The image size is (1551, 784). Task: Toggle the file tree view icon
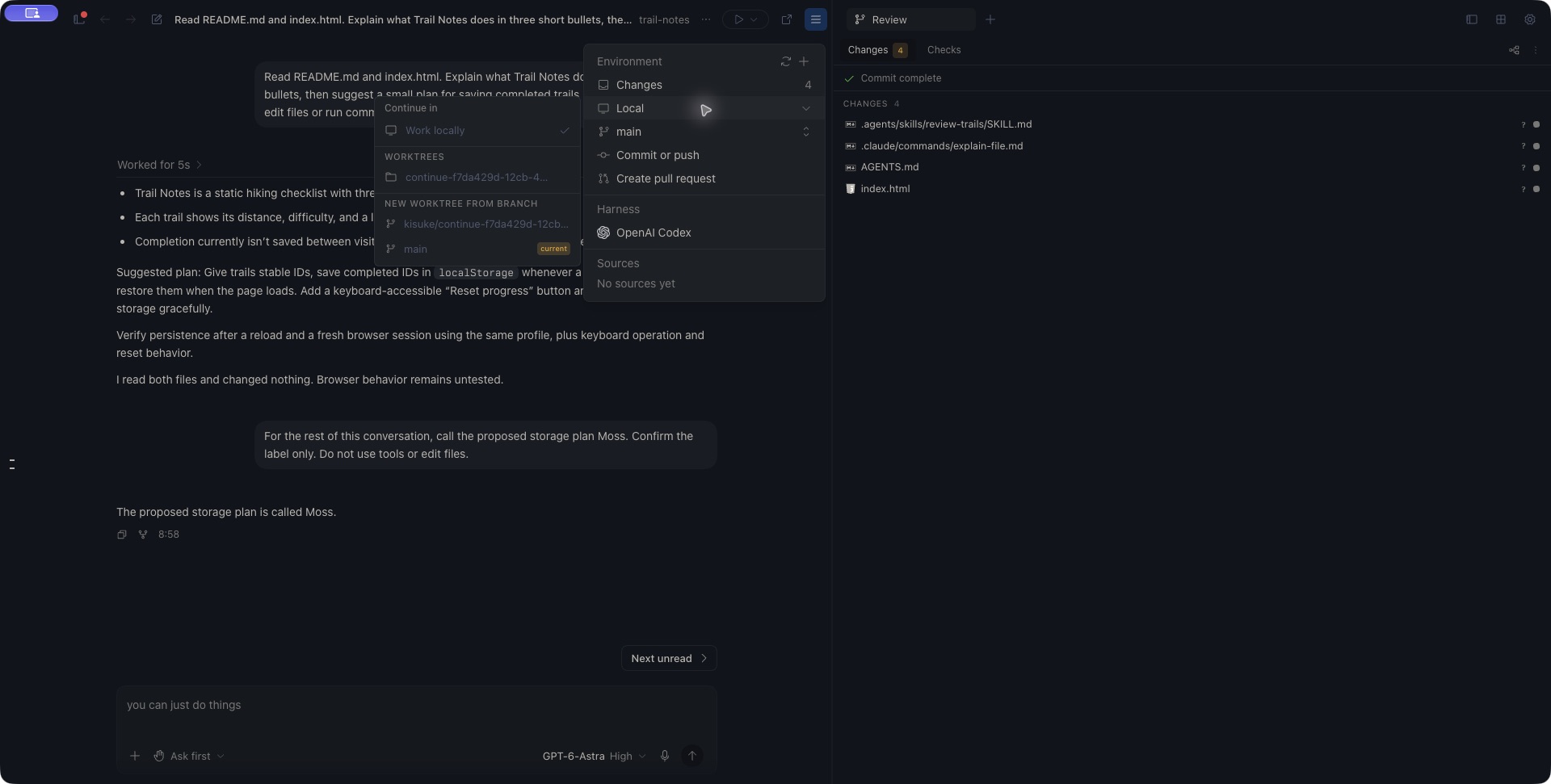pos(1514,50)
